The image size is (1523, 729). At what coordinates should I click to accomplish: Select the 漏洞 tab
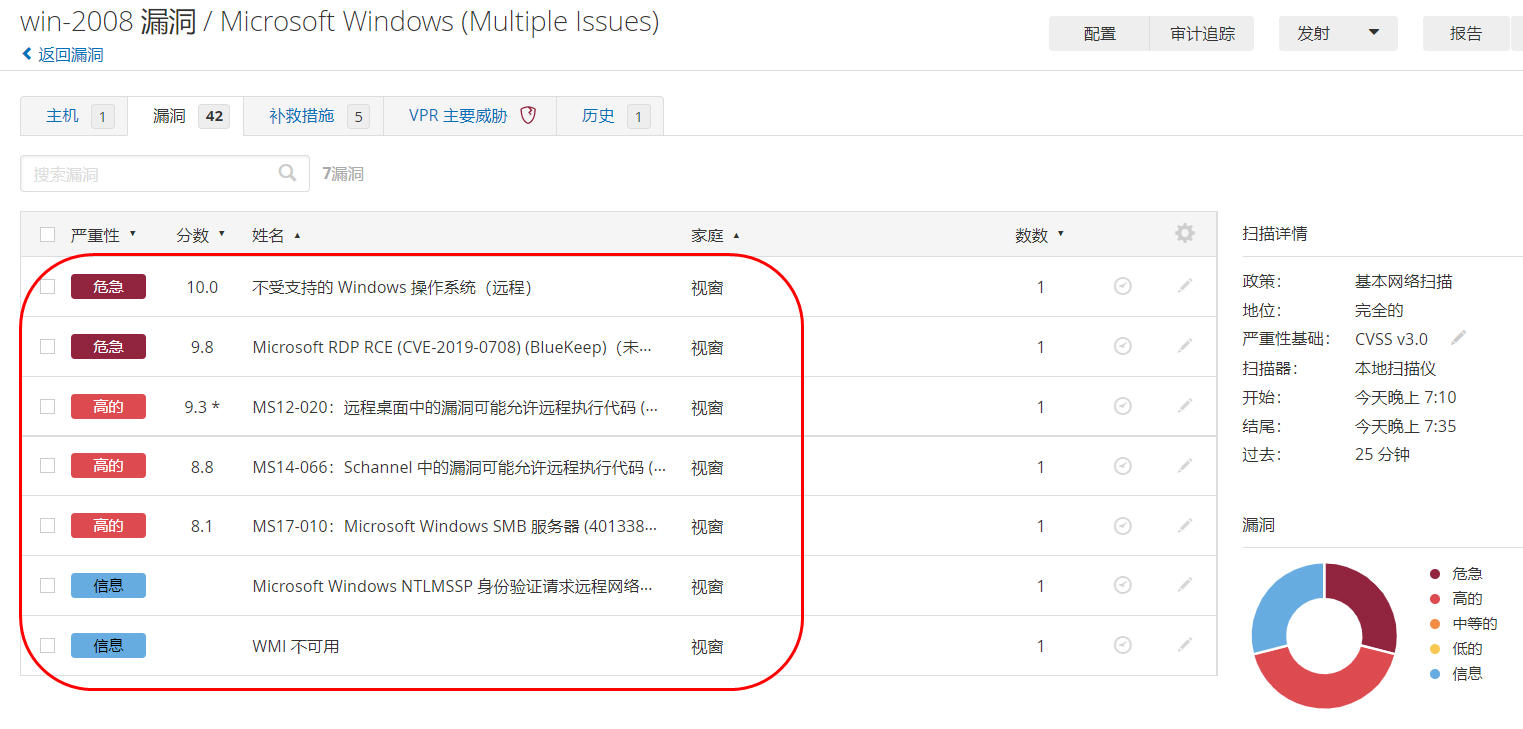185,116
